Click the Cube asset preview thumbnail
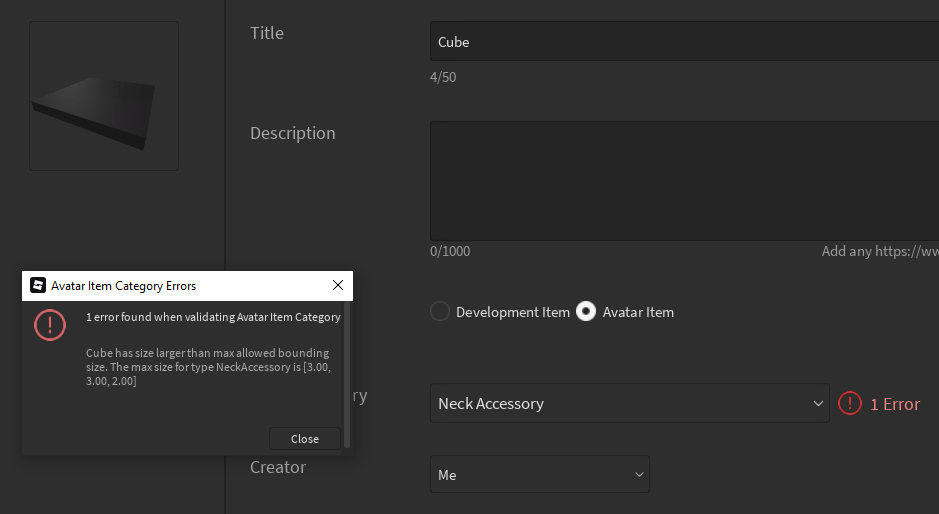This screenshot has width=939, height=514. click(x=104, y=96)
